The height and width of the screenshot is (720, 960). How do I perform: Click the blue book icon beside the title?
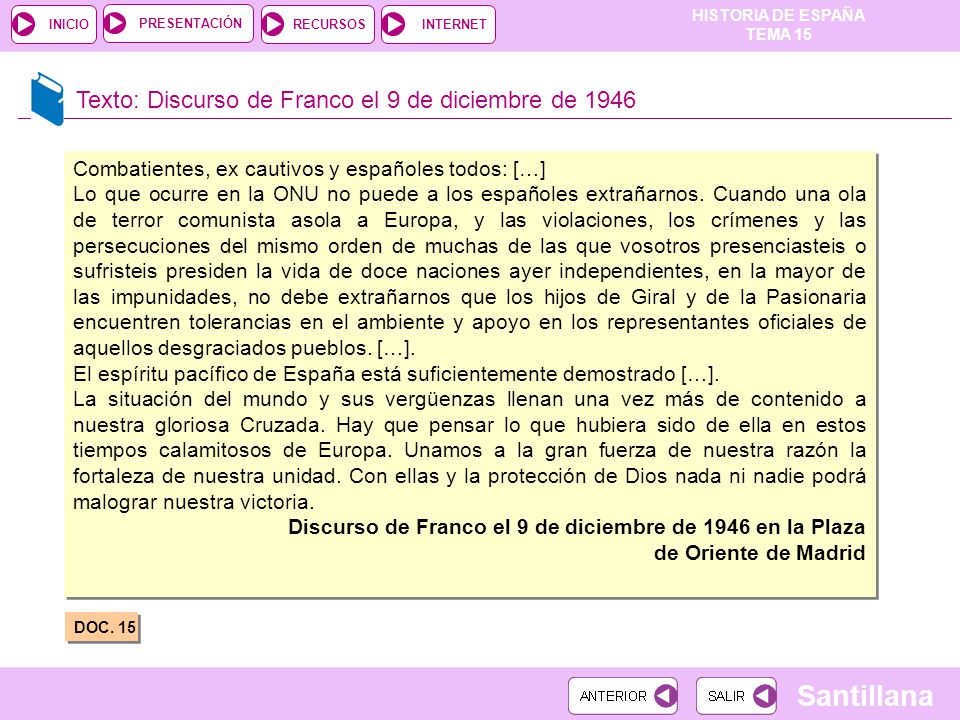[47, 99]
